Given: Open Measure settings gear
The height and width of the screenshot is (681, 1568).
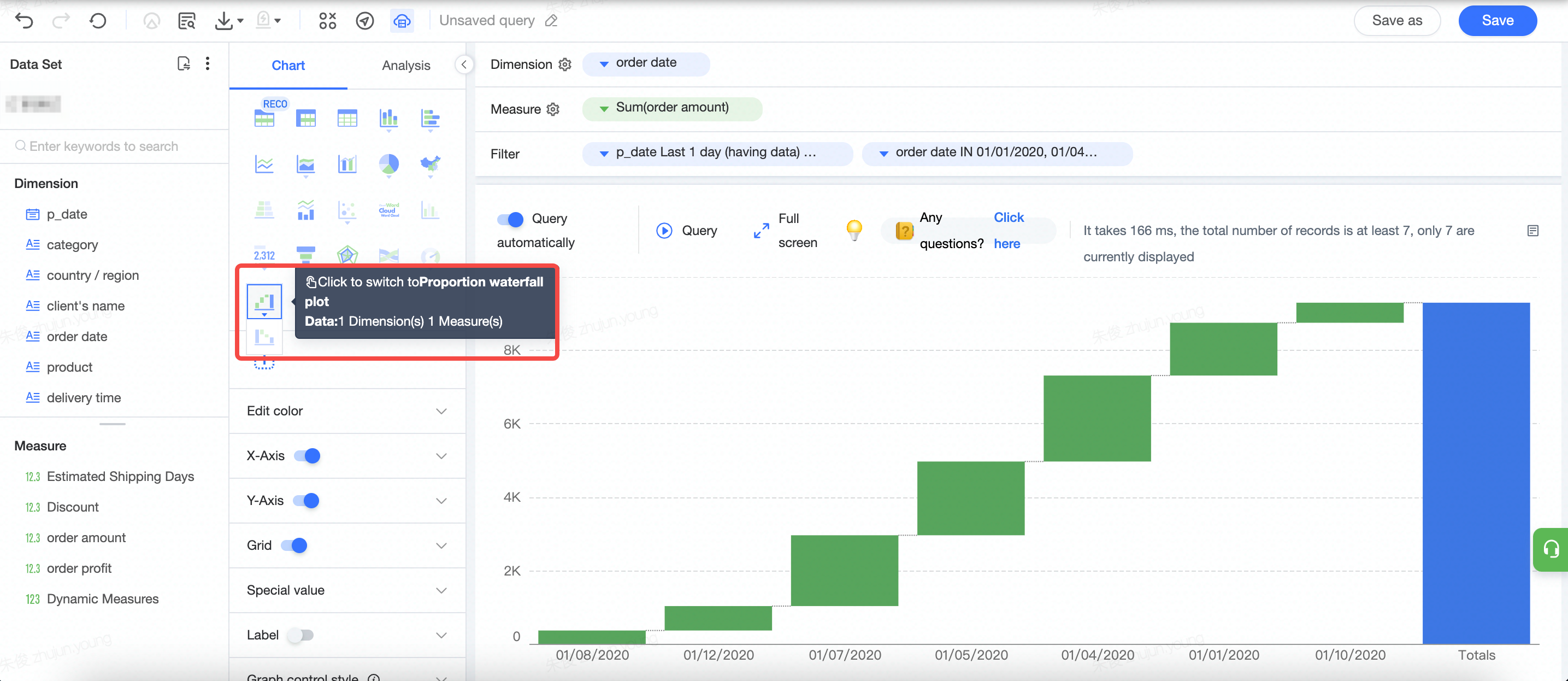Looking at the screenshot, I should click(x=553, y=109).
